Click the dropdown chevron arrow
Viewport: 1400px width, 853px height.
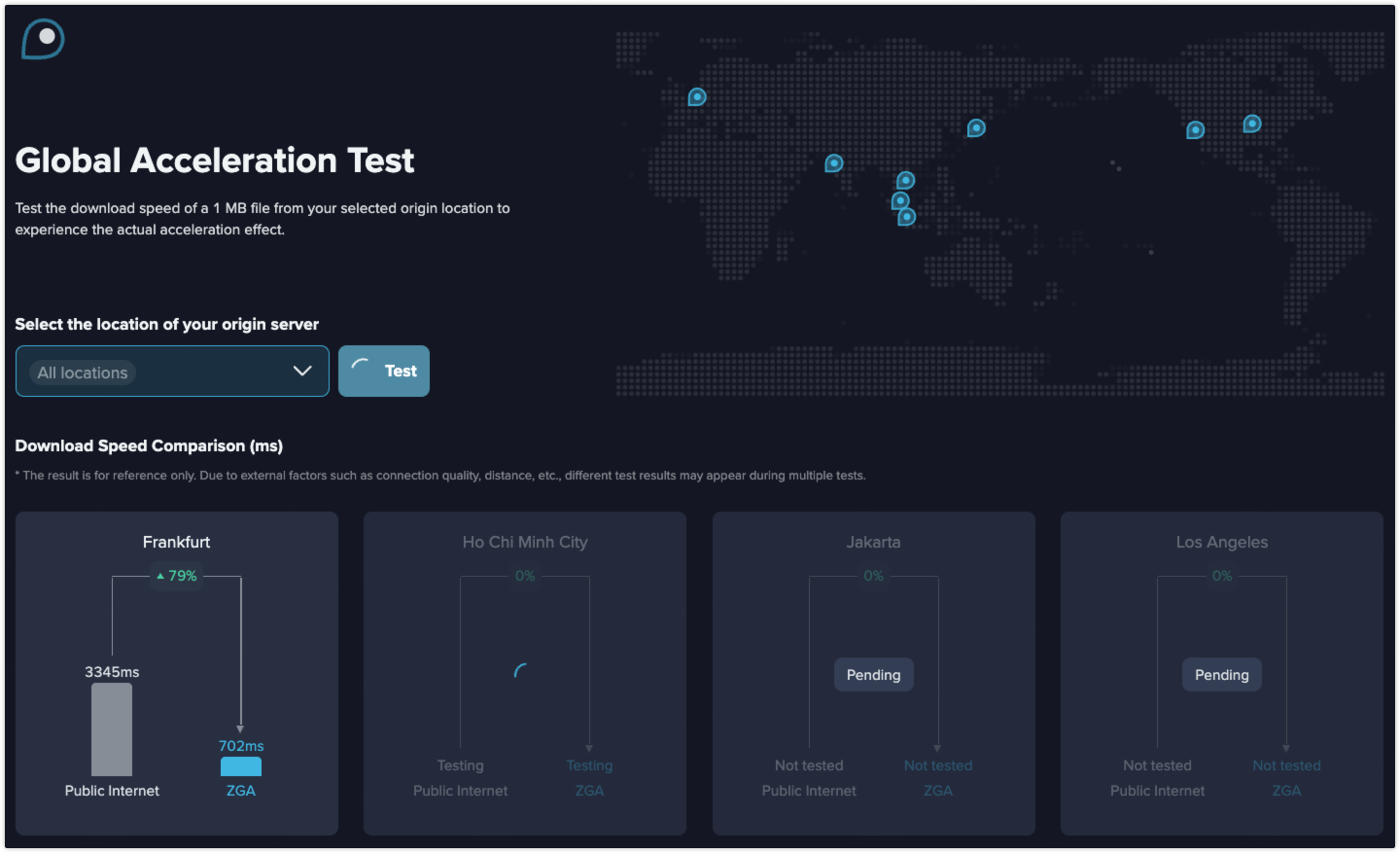point(302,372)
